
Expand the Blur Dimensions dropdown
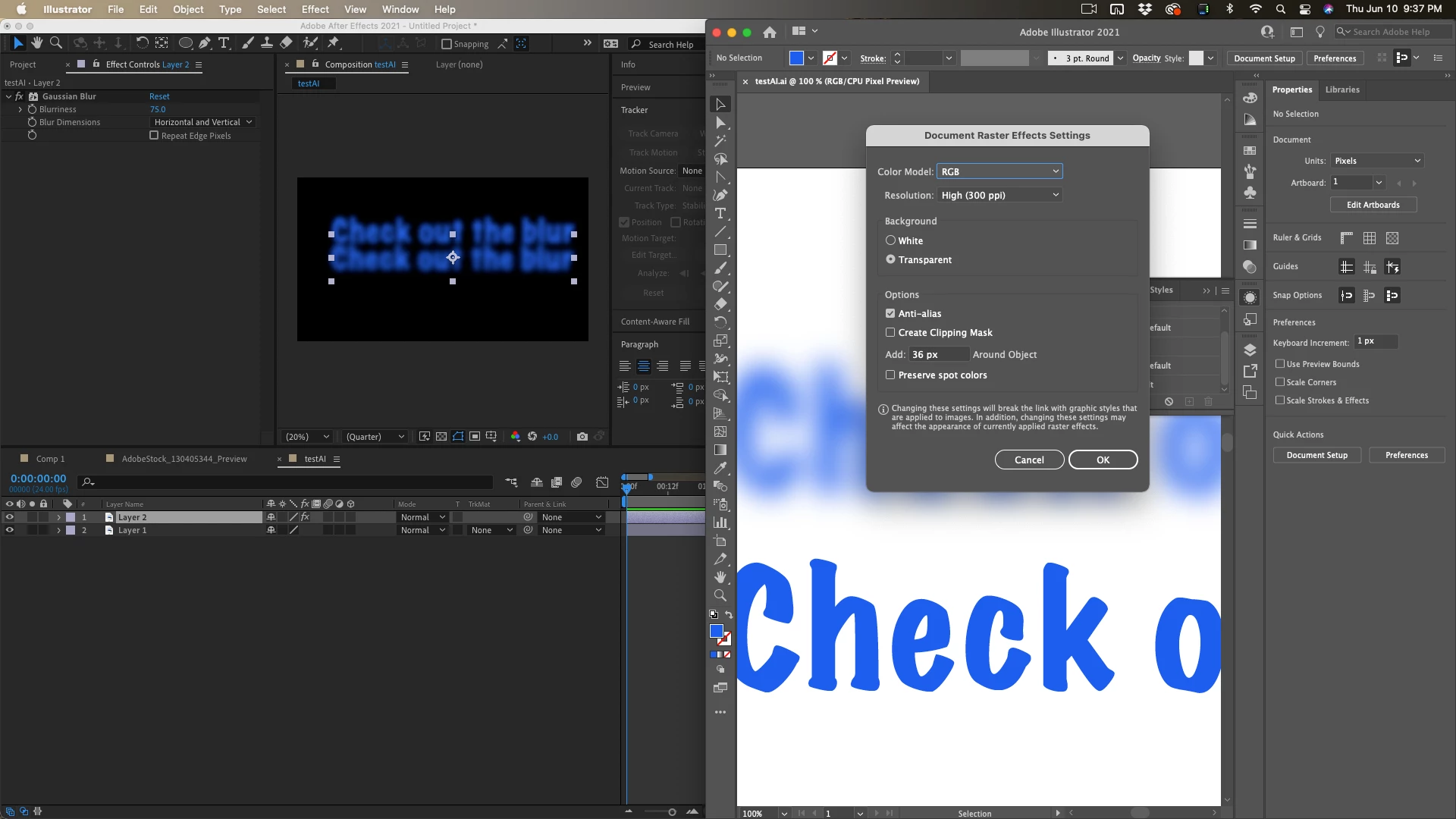(x=202, y=122)
